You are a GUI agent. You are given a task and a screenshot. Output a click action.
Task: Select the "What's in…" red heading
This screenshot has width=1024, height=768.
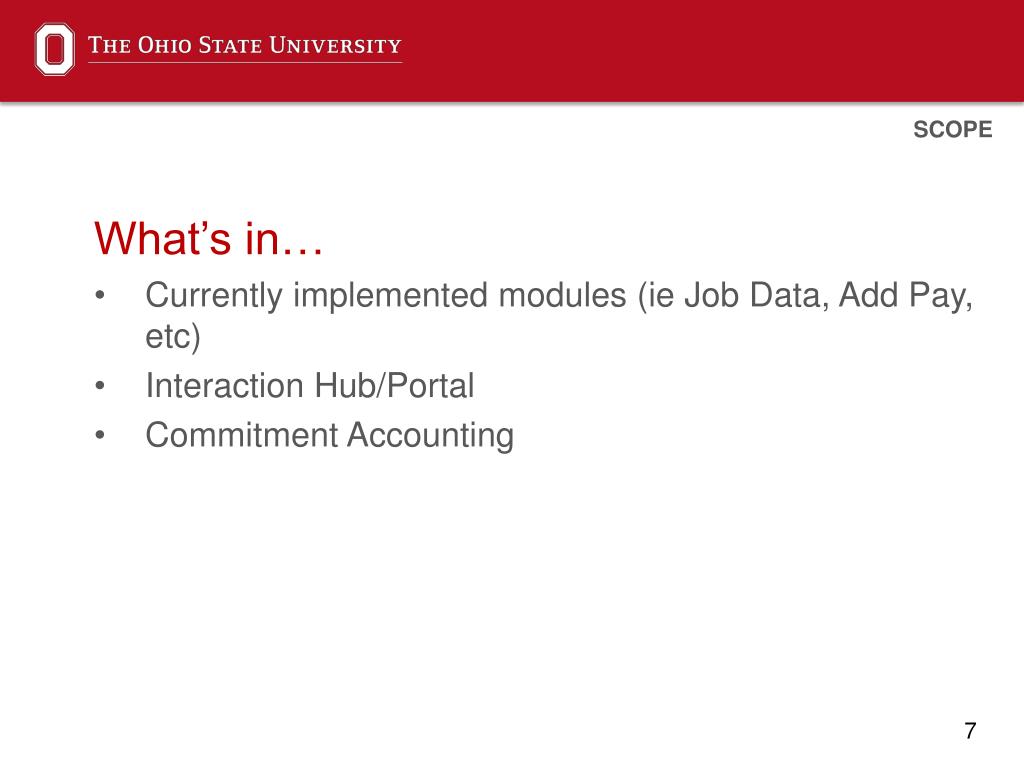tap(208, 238)
